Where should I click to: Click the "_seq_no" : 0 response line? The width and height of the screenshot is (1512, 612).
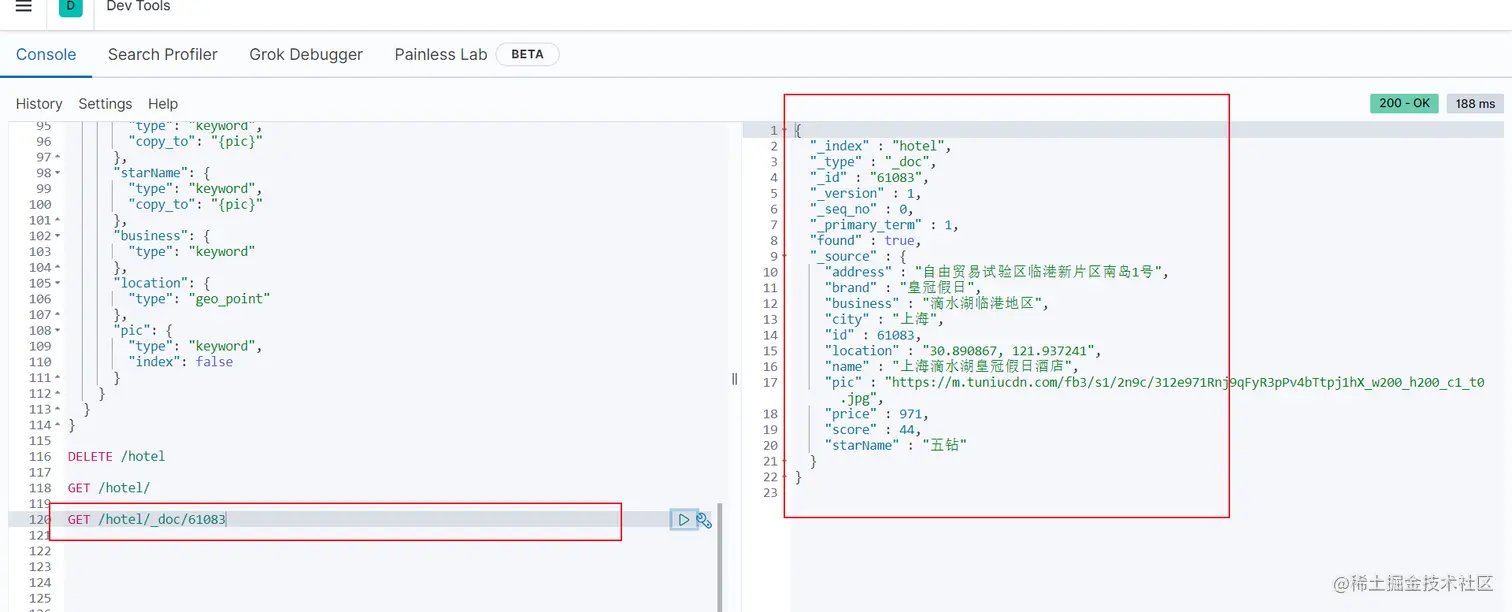click(x=861, y=209)
